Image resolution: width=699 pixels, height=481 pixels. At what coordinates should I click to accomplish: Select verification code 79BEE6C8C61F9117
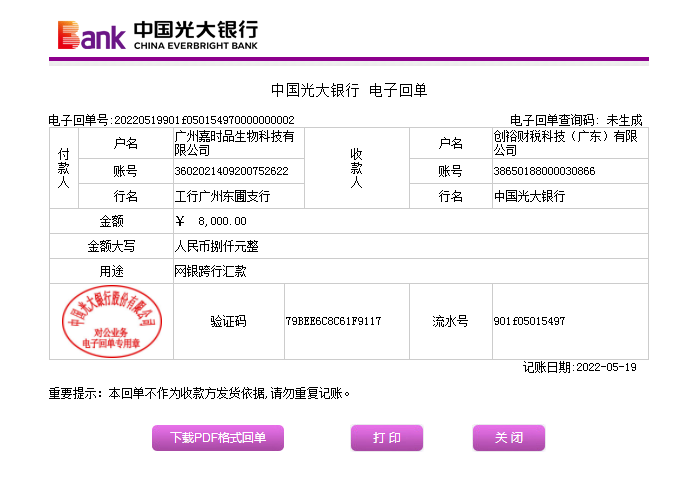click(333, 321)
